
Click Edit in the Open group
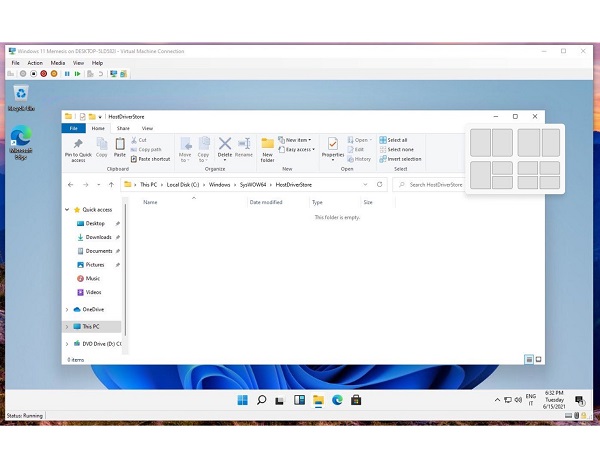(x=355, y=150)
